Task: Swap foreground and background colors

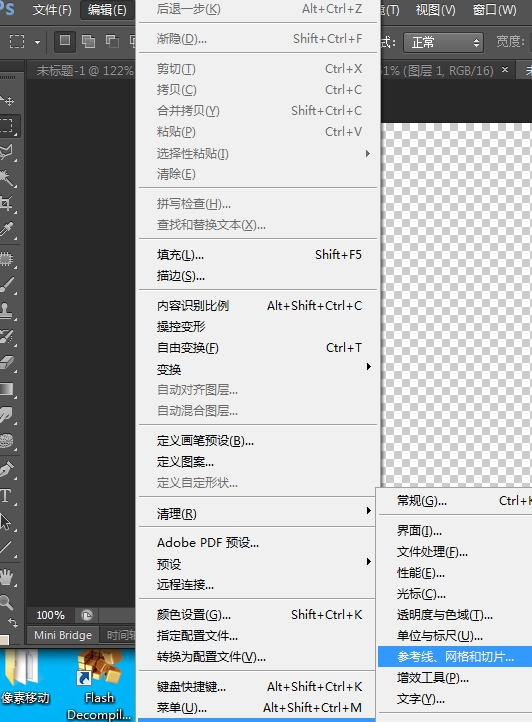Action: (14, 623)
